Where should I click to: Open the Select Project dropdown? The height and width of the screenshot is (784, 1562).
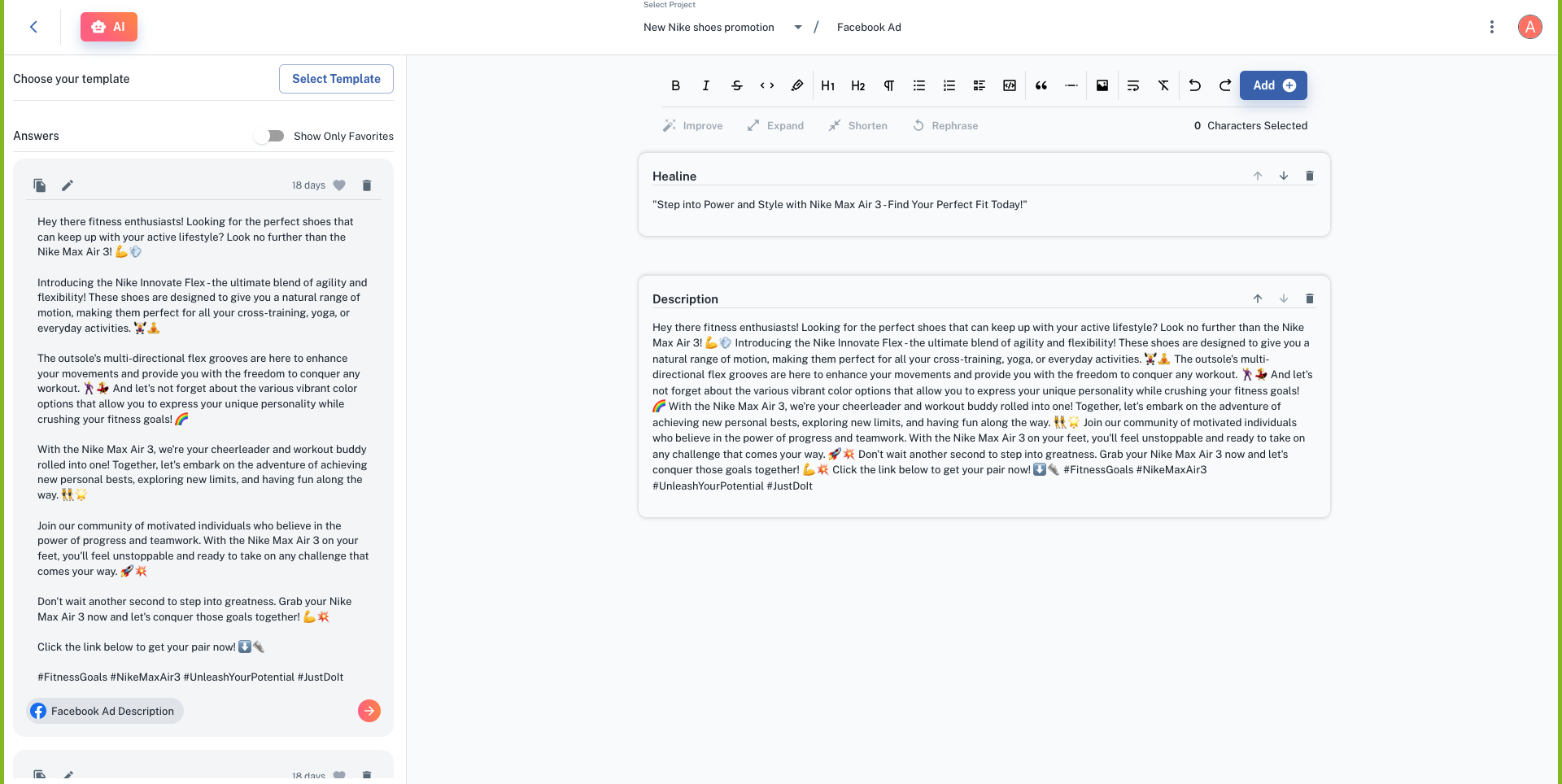(x=722, y=27)
